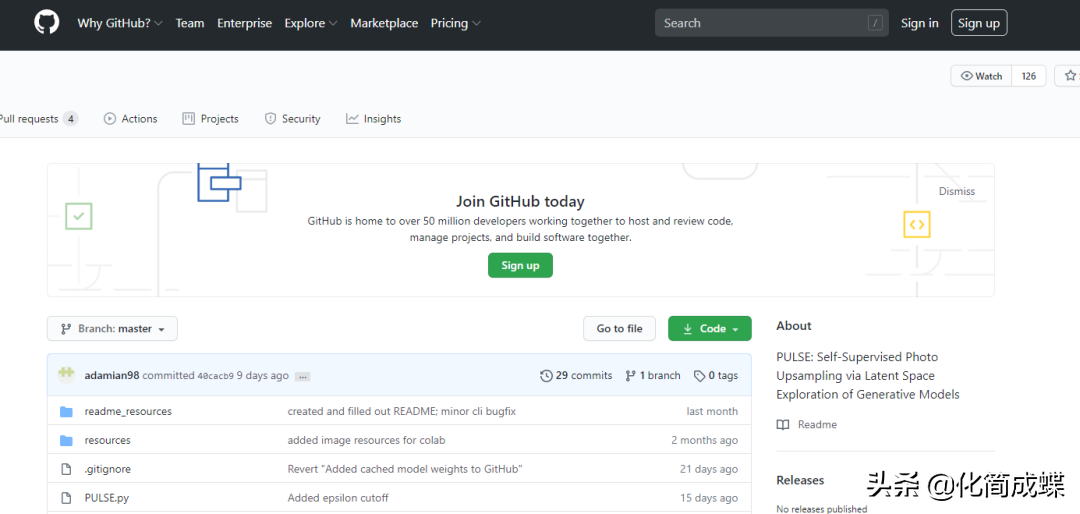This screenshot has height=514, width=1080.
Task: Click the resources folder icon
Action: 66,440
